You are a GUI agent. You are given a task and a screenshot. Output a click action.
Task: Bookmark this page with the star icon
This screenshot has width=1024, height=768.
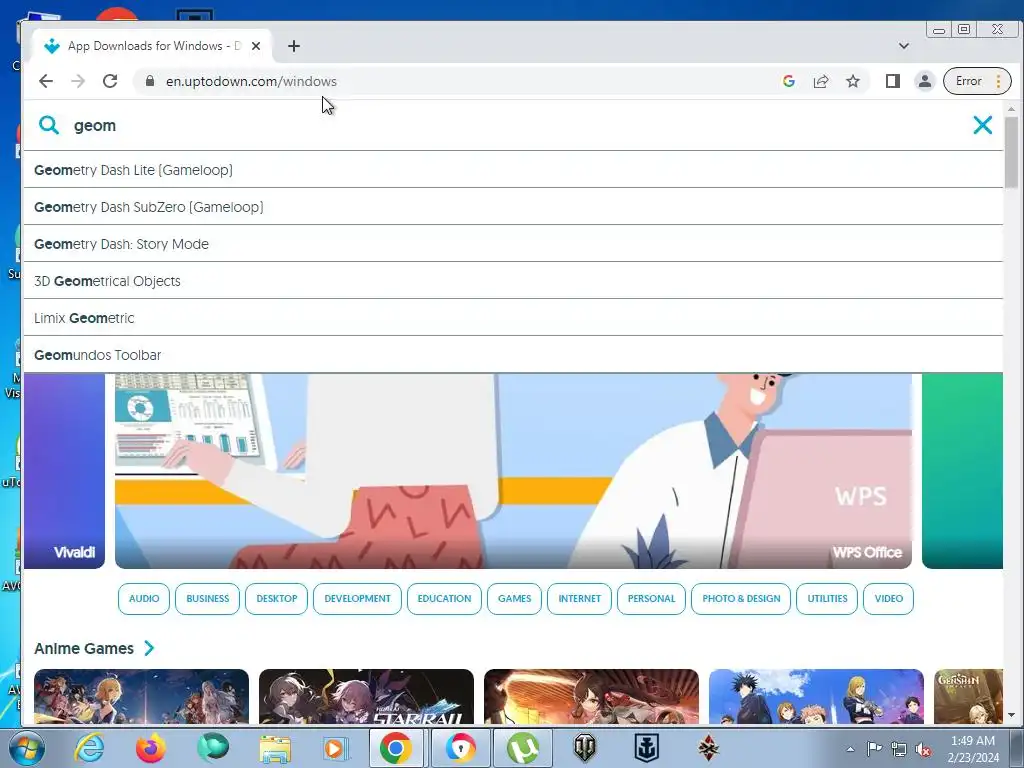(x=853, y=81)
